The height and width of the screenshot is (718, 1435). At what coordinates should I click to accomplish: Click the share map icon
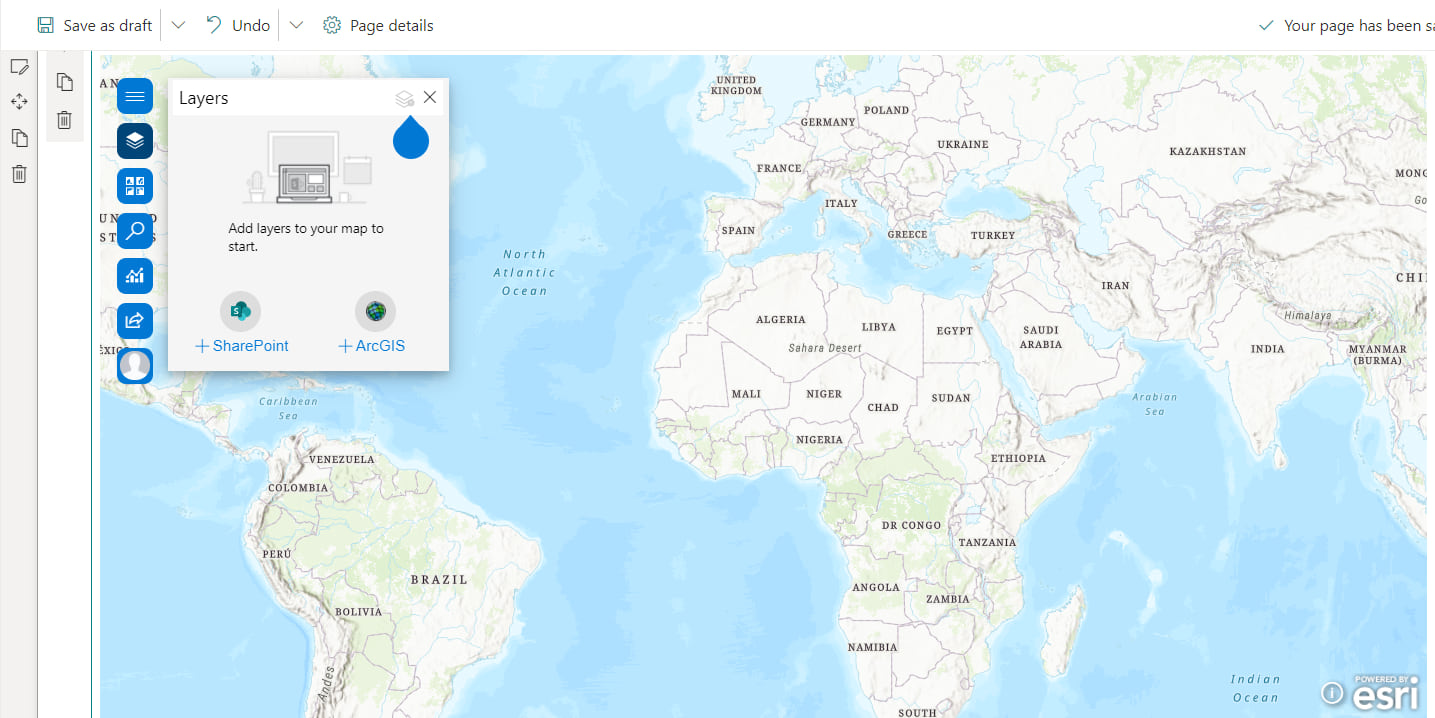135,321
